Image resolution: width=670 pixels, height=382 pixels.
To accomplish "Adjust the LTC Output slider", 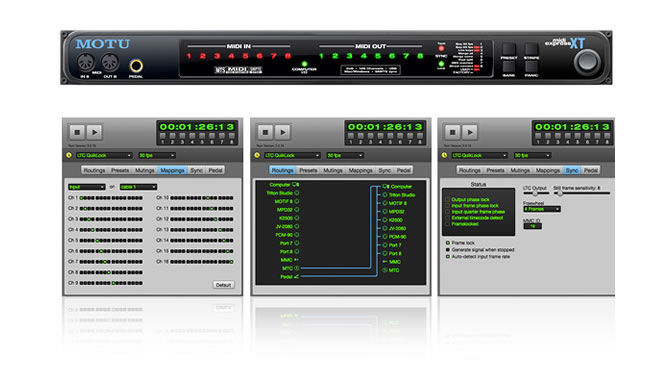I will [536, 194].
